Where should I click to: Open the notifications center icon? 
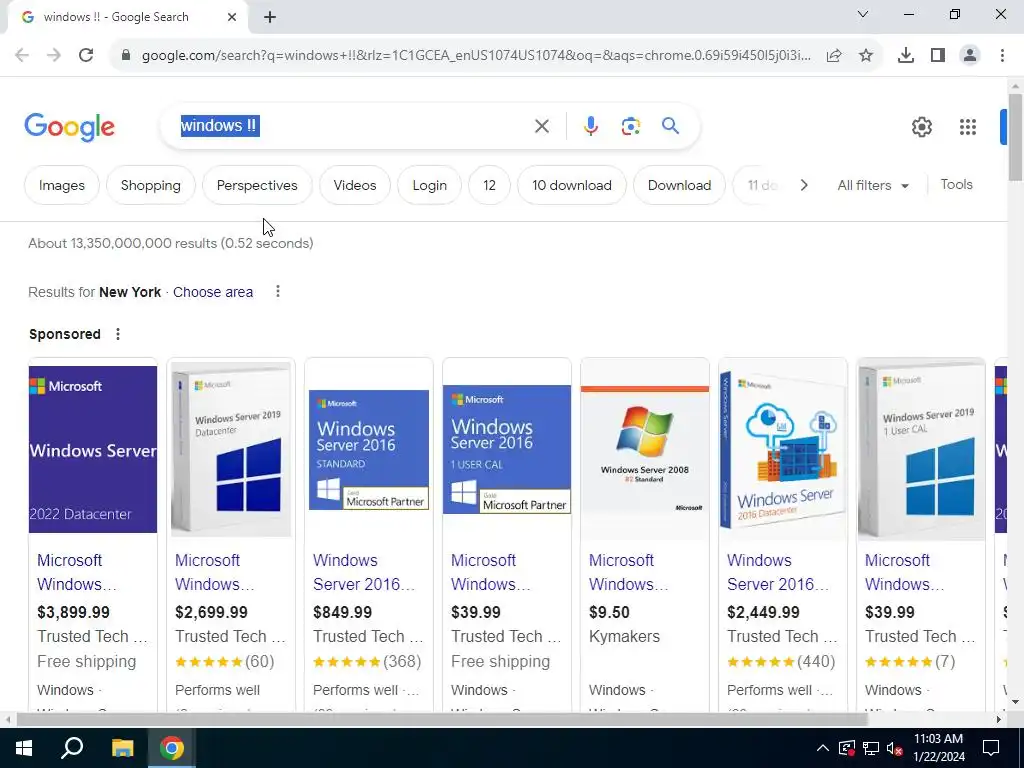point(991,748)
